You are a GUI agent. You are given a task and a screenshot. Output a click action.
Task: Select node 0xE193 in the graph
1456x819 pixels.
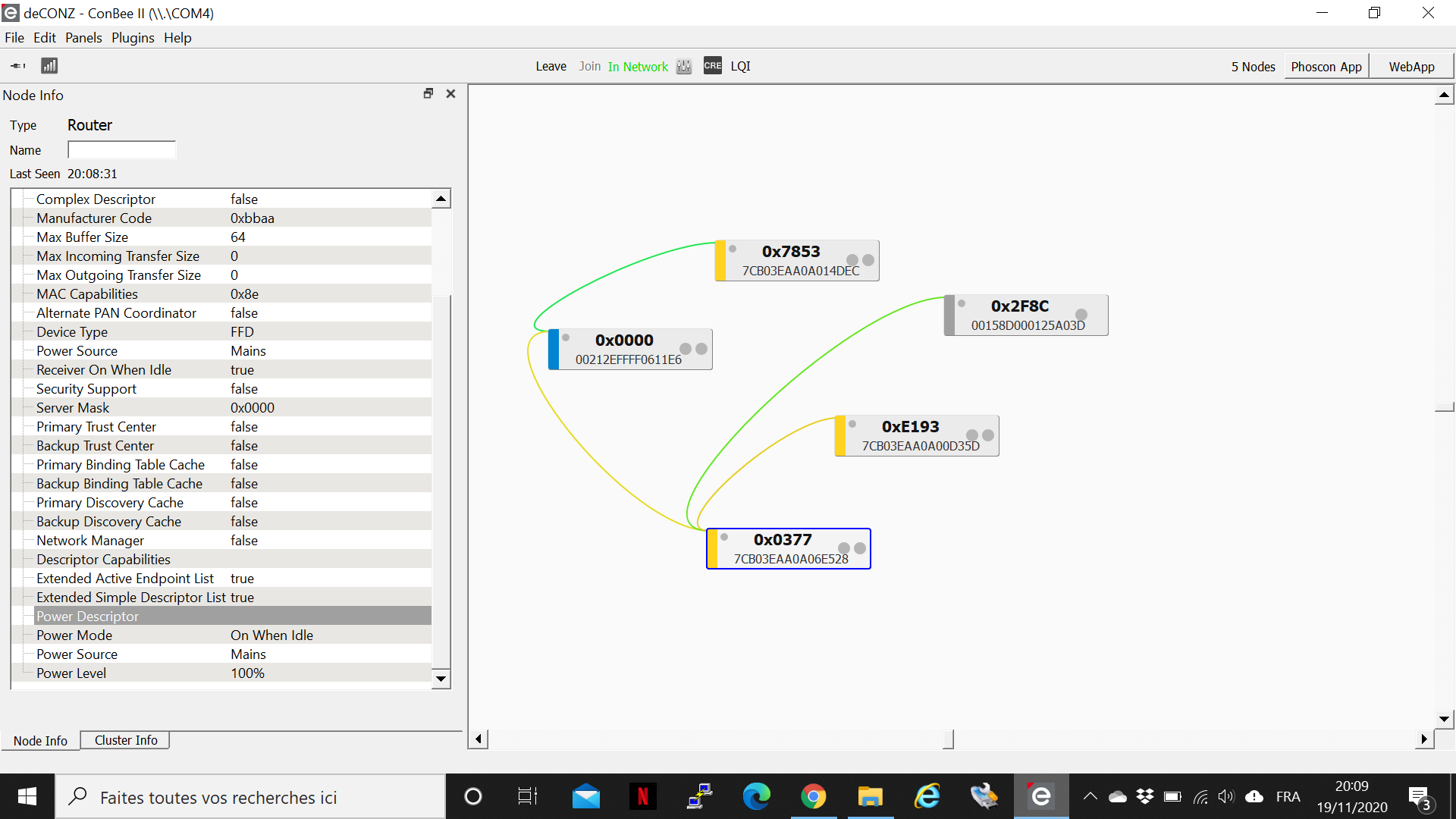(x=917, y=436)
